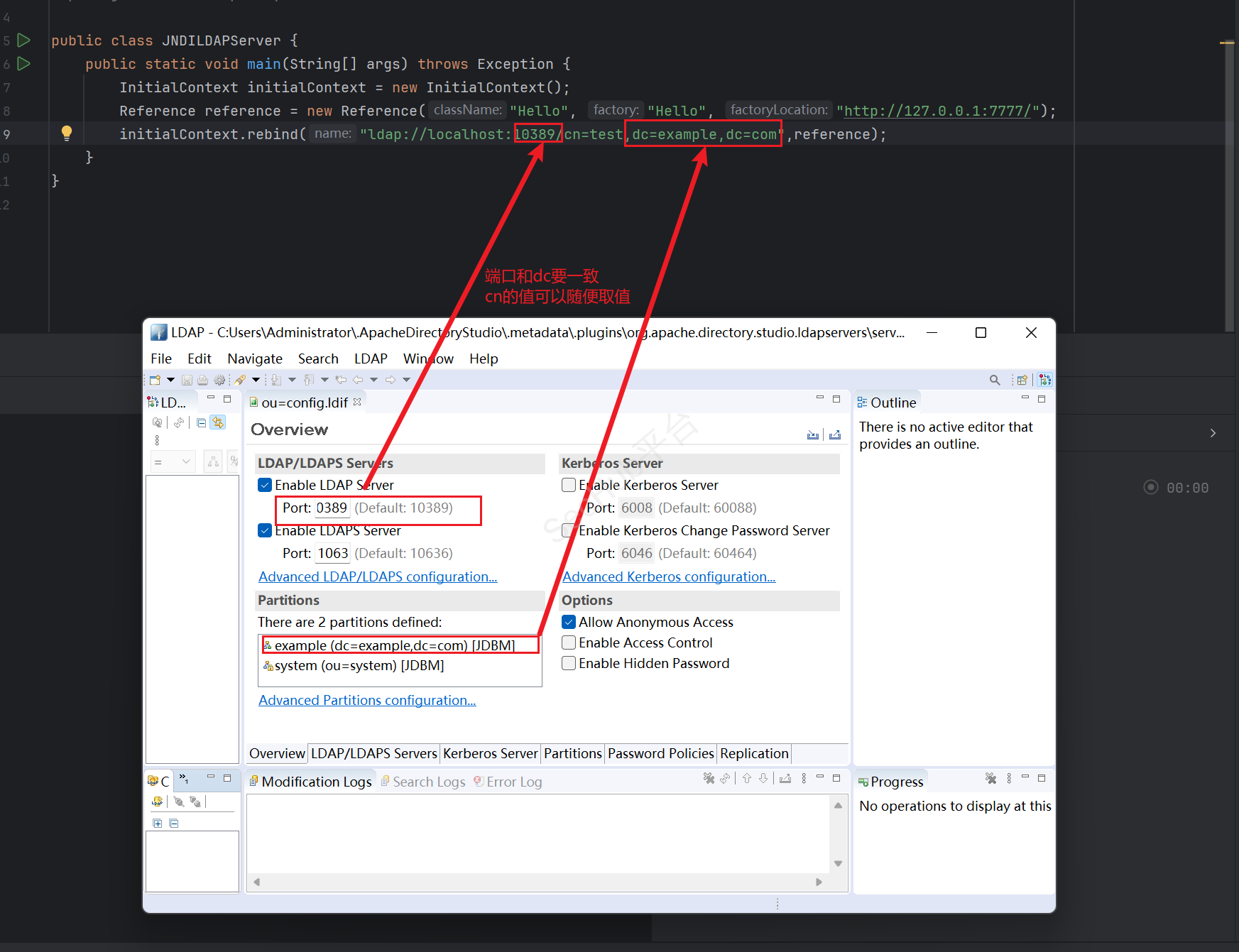Click the search magnifier icon in toolbar
The height and width of the screenshot is (952, 1239).
click(x=995, y=380)
